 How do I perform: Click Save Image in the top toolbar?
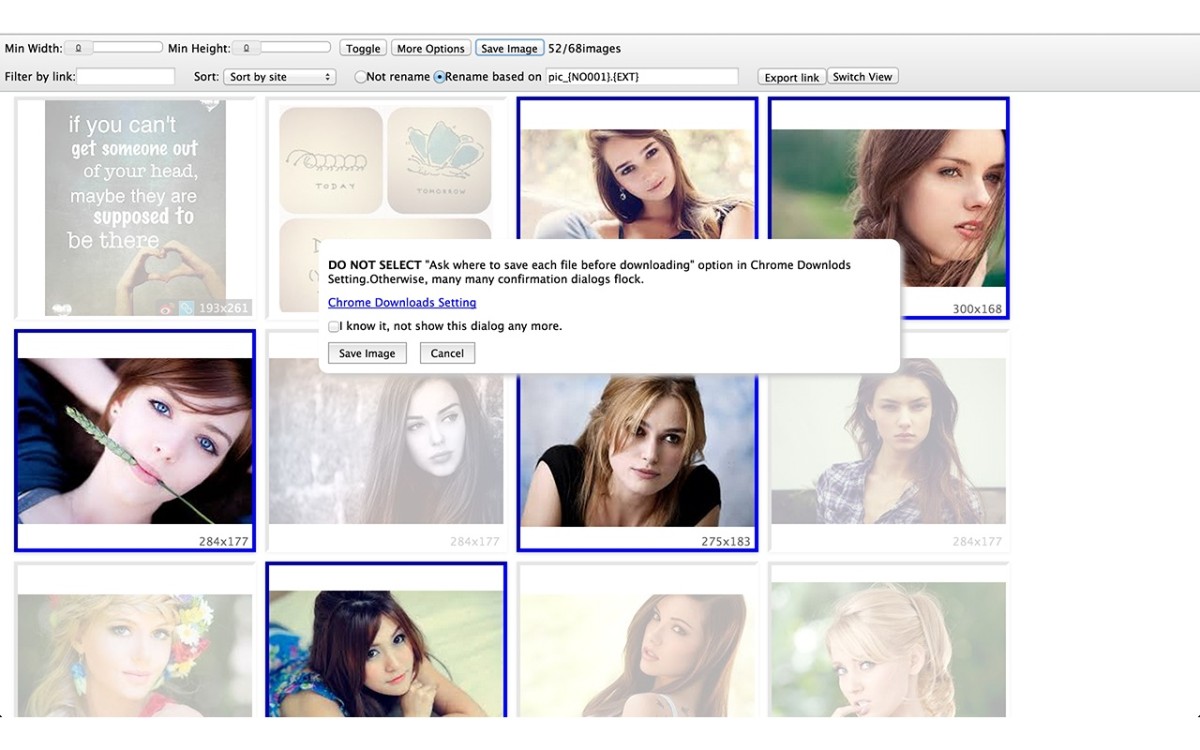(x=509, y=48)
